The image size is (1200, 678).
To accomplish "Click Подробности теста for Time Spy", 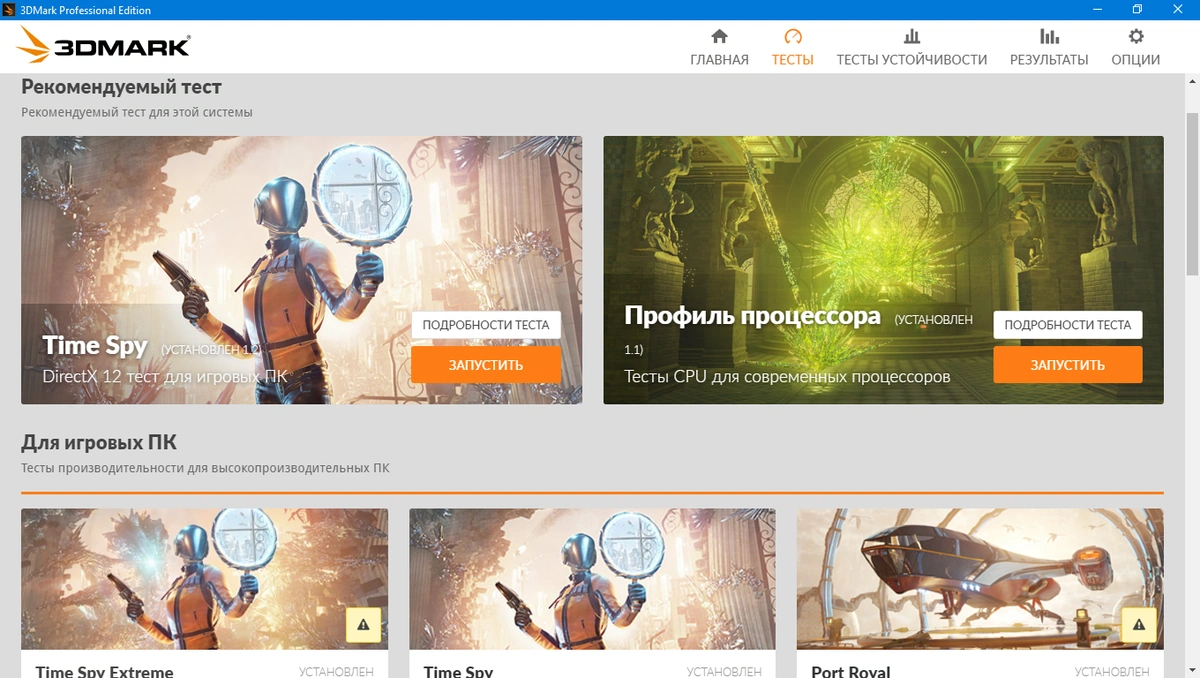I will point(486,325).
